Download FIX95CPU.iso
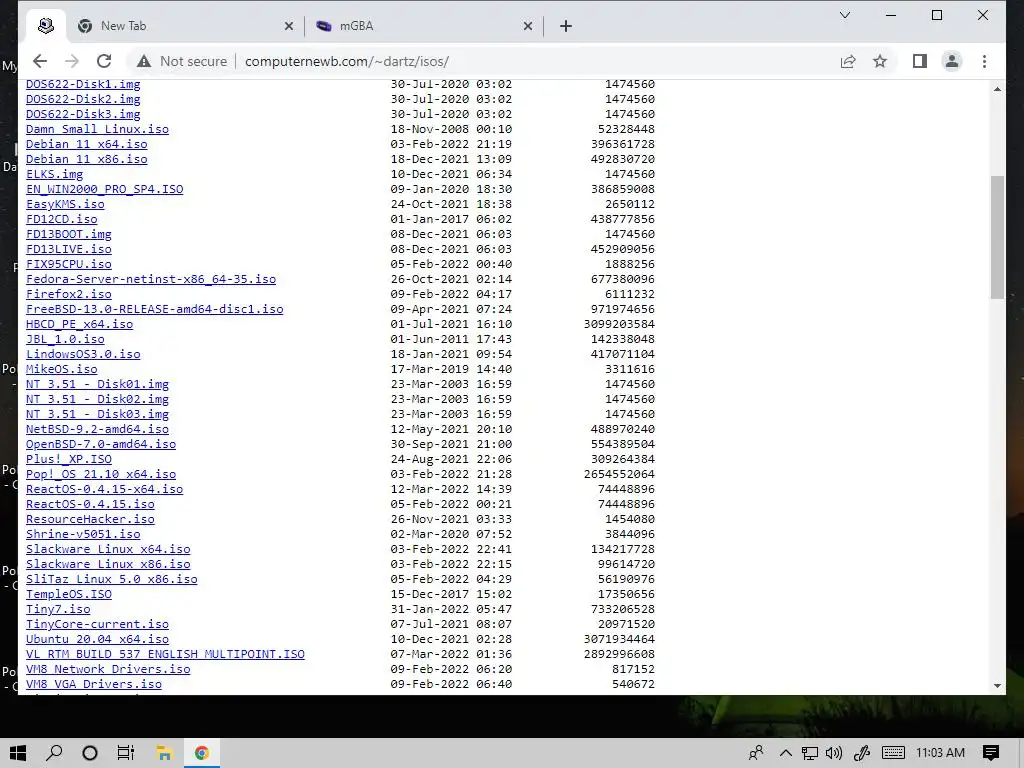Viewport: 1024px width, 768px height. 69,264
